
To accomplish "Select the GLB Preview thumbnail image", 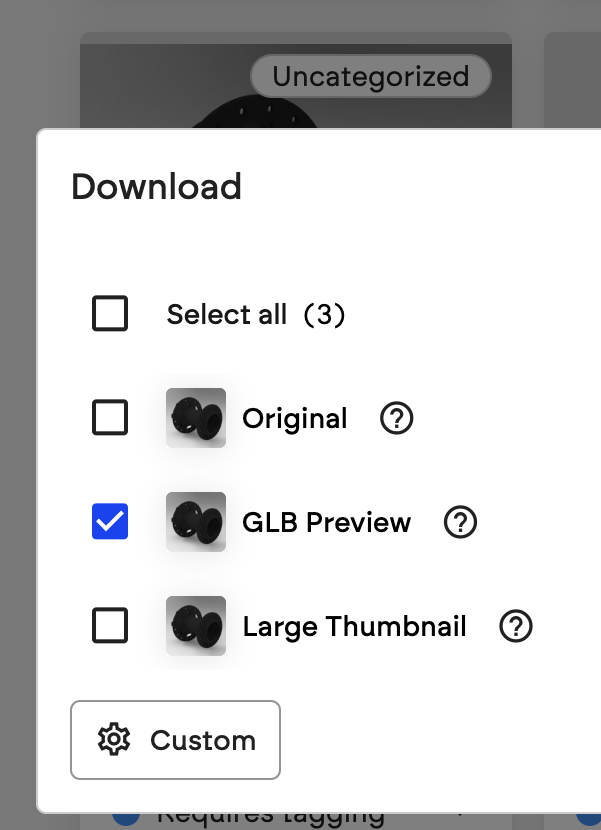I will 196,522.
